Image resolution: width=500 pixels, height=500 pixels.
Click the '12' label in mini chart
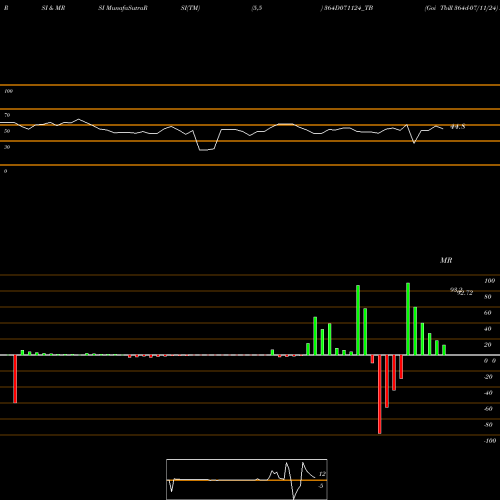[x=322, y=474]
